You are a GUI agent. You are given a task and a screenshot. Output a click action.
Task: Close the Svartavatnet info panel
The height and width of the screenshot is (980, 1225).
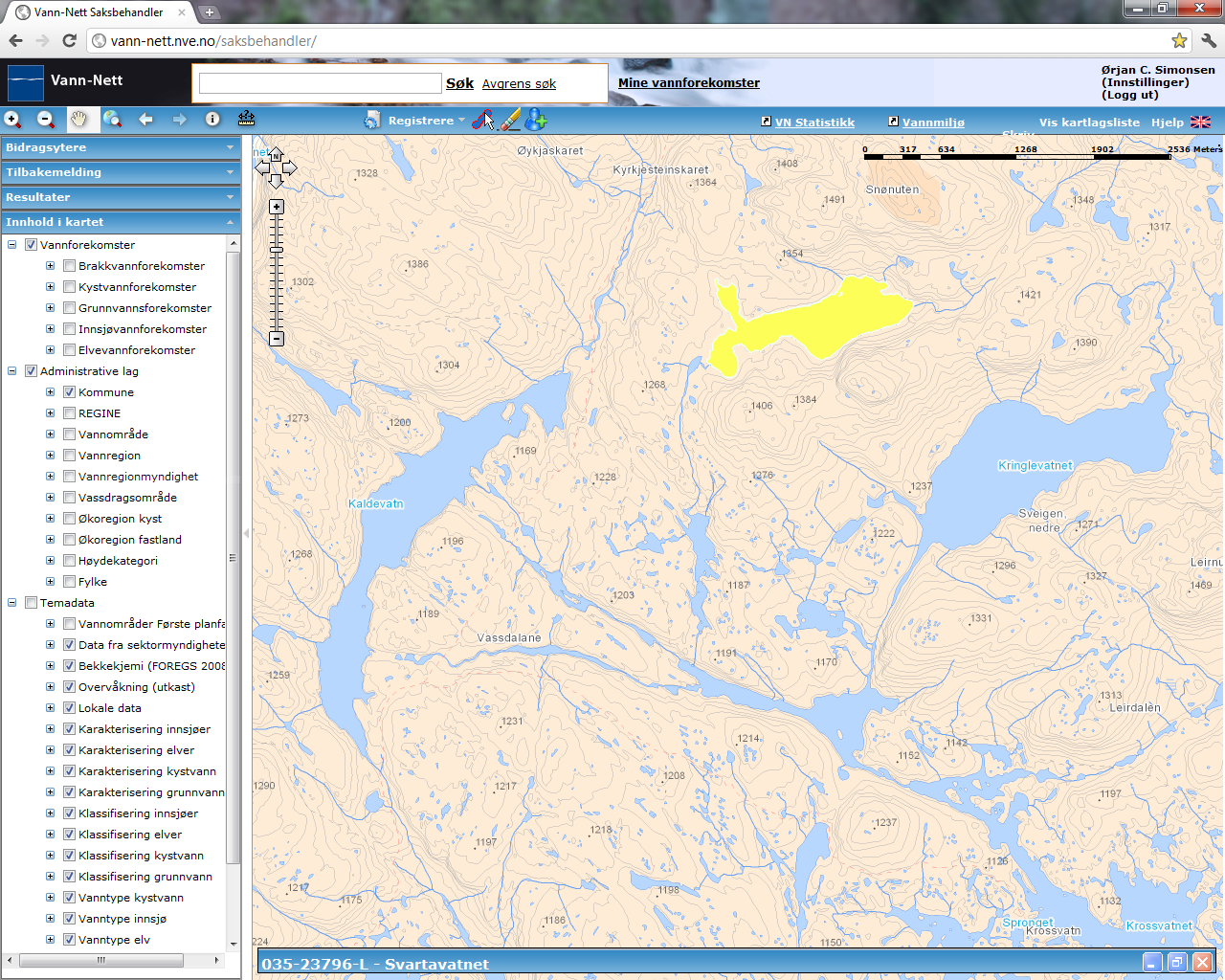tap(1202, 963)
